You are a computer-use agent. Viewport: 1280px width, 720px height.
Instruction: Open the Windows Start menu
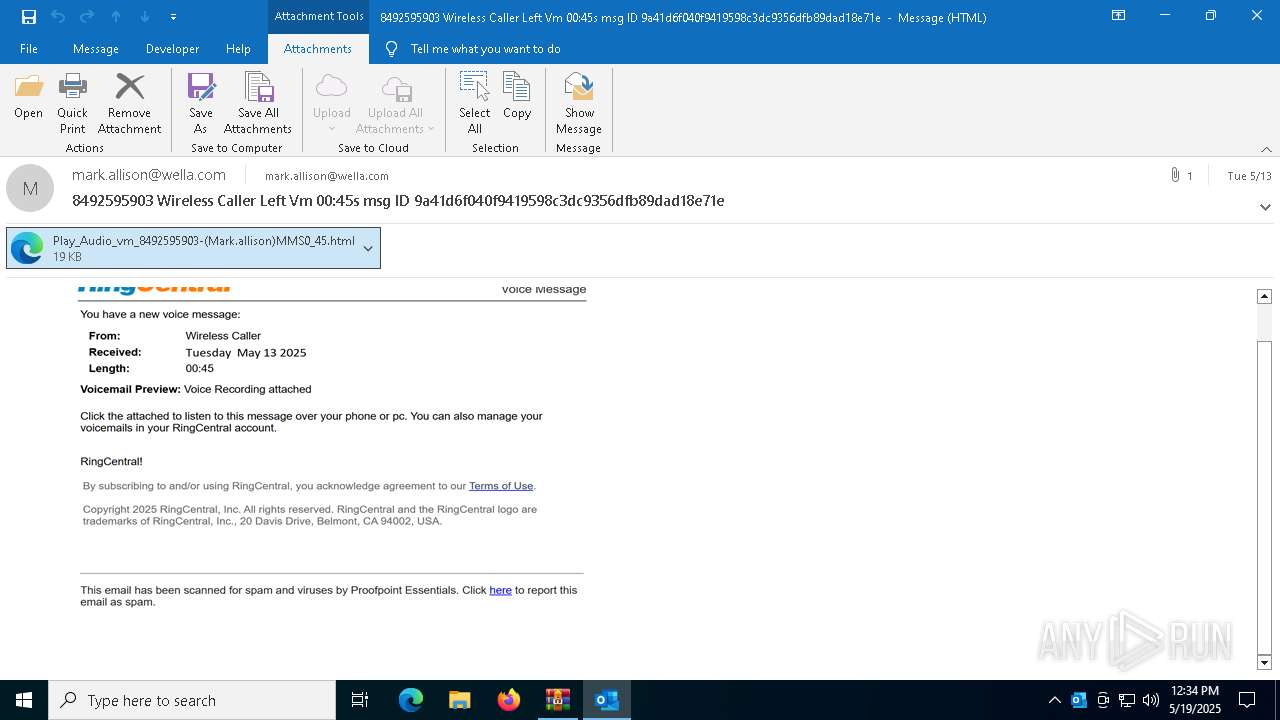[24, 700]
